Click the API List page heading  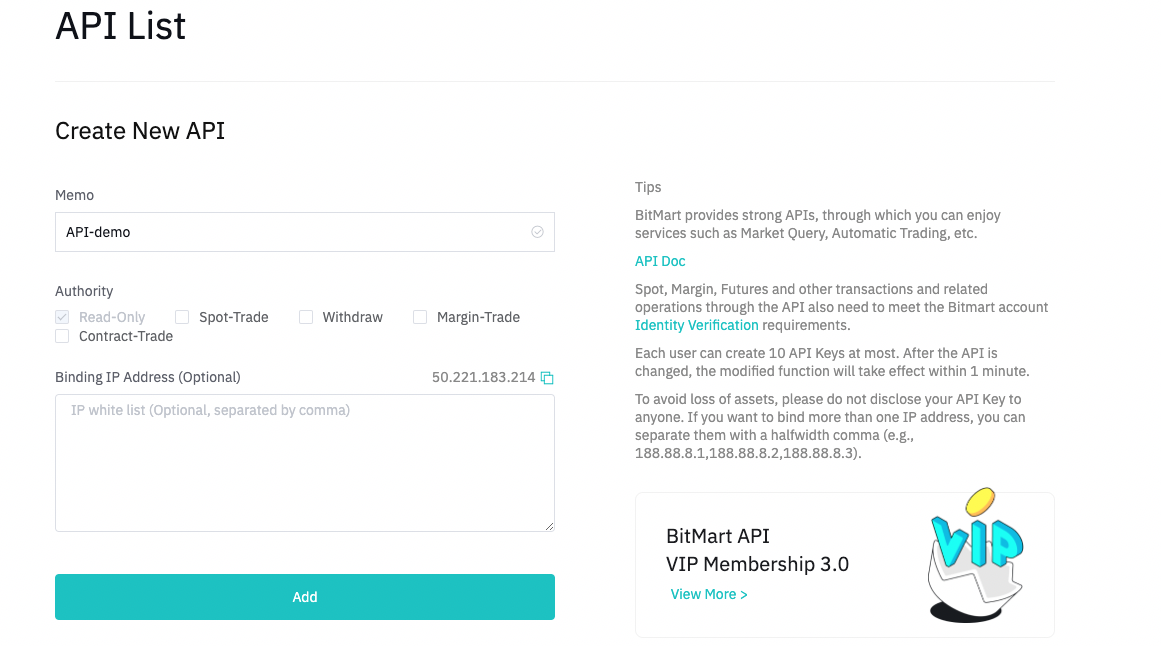click(x=121, y=26)
